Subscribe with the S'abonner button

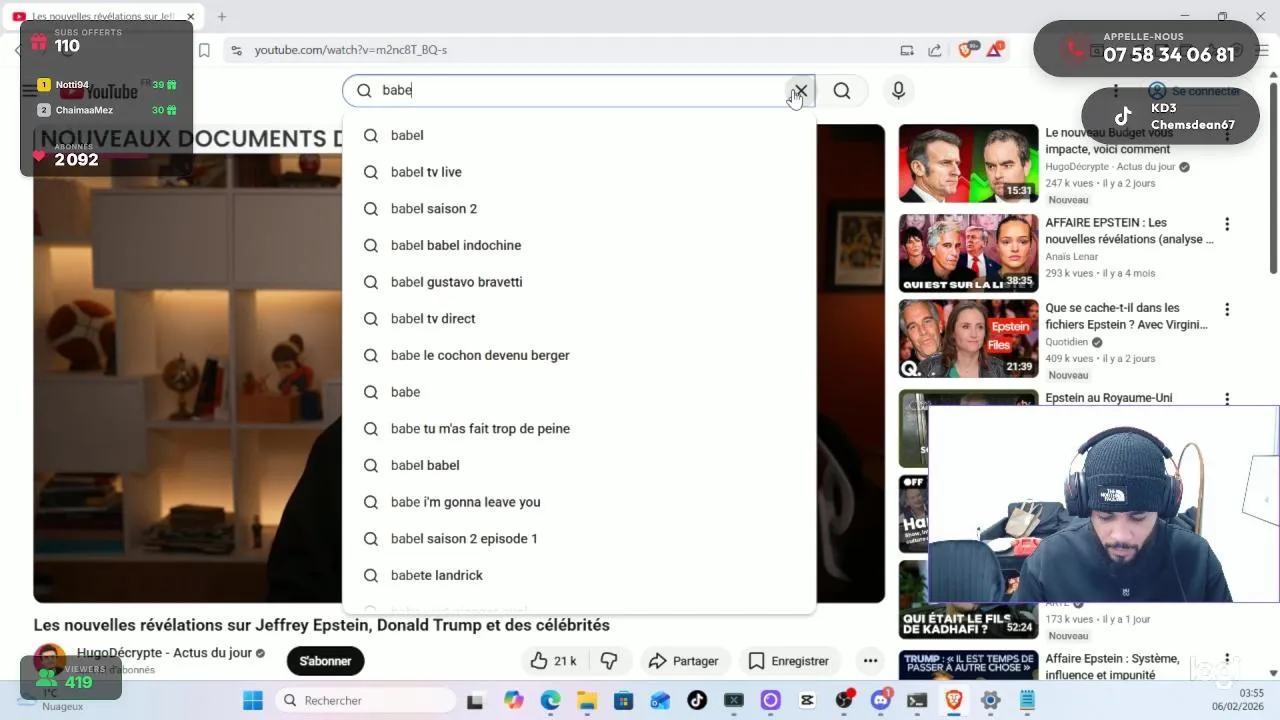pos(325,661)
